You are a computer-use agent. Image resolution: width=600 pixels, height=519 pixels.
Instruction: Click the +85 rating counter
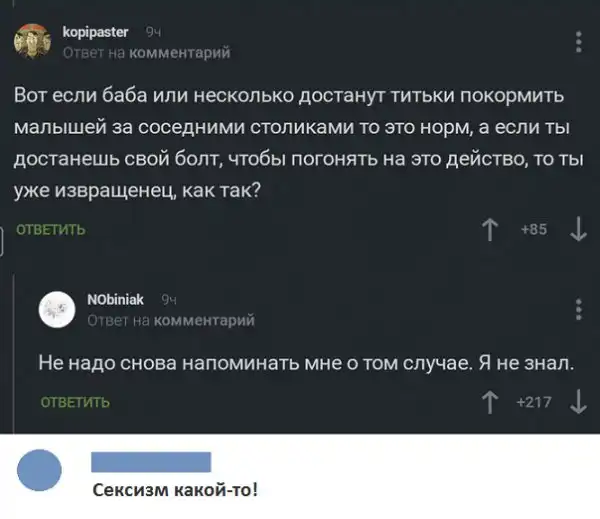coord(537,228)
